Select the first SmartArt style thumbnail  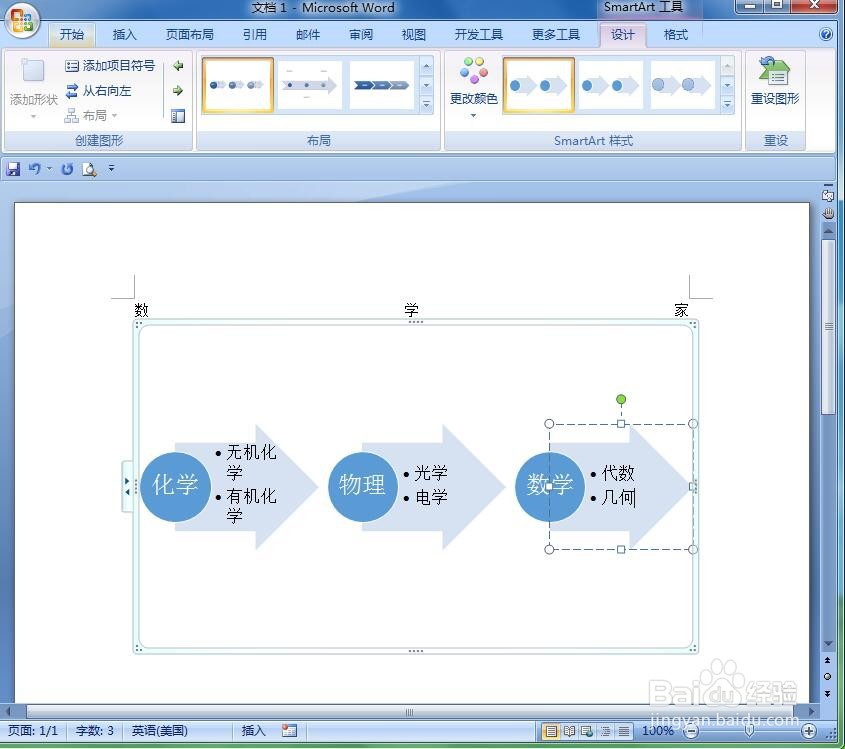click(538, 85)
